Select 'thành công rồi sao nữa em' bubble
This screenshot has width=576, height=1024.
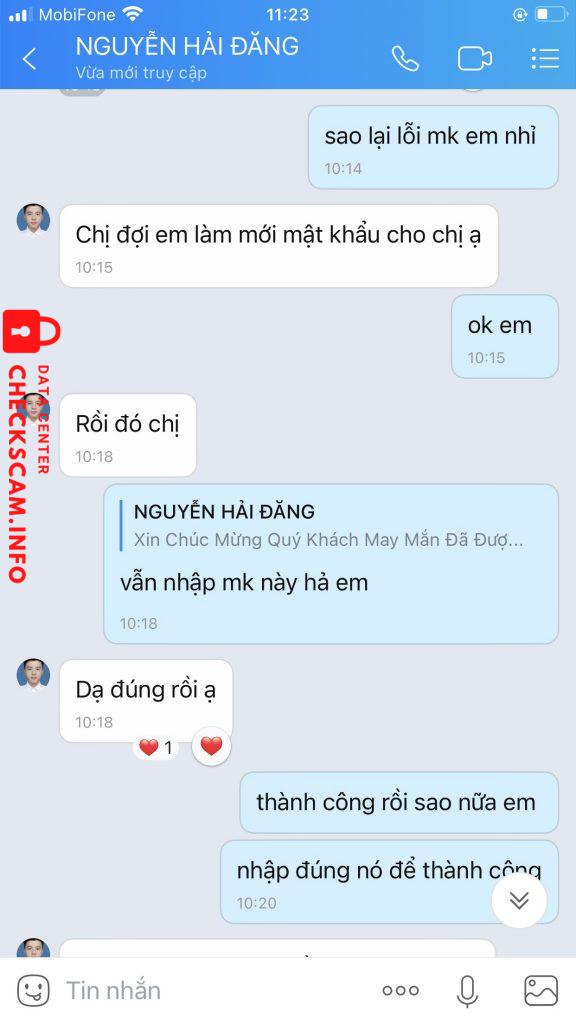pyautogui.click(x=399, y=803)
